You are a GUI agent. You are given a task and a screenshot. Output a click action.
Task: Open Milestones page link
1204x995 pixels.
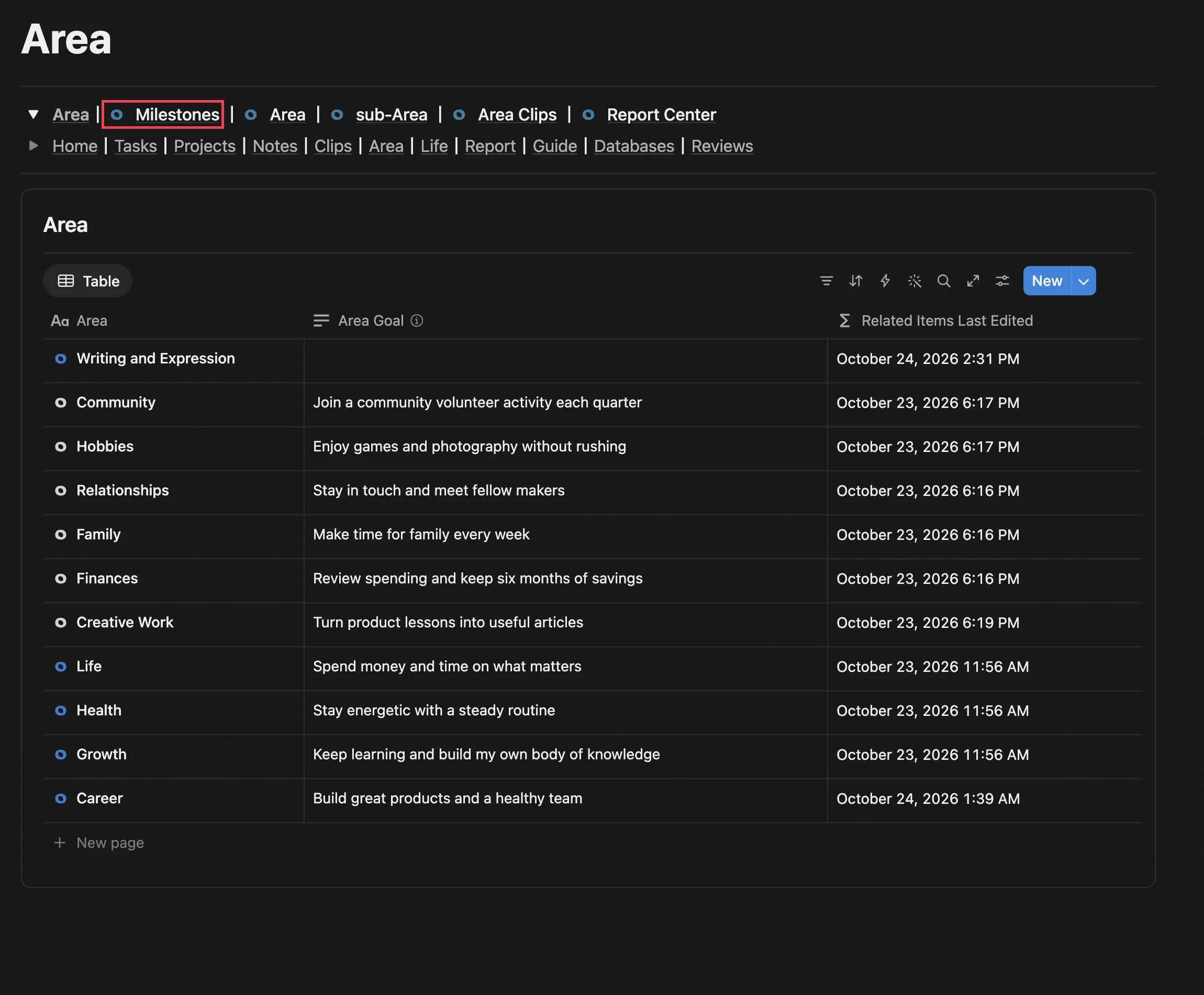click(x=177, y=115)
